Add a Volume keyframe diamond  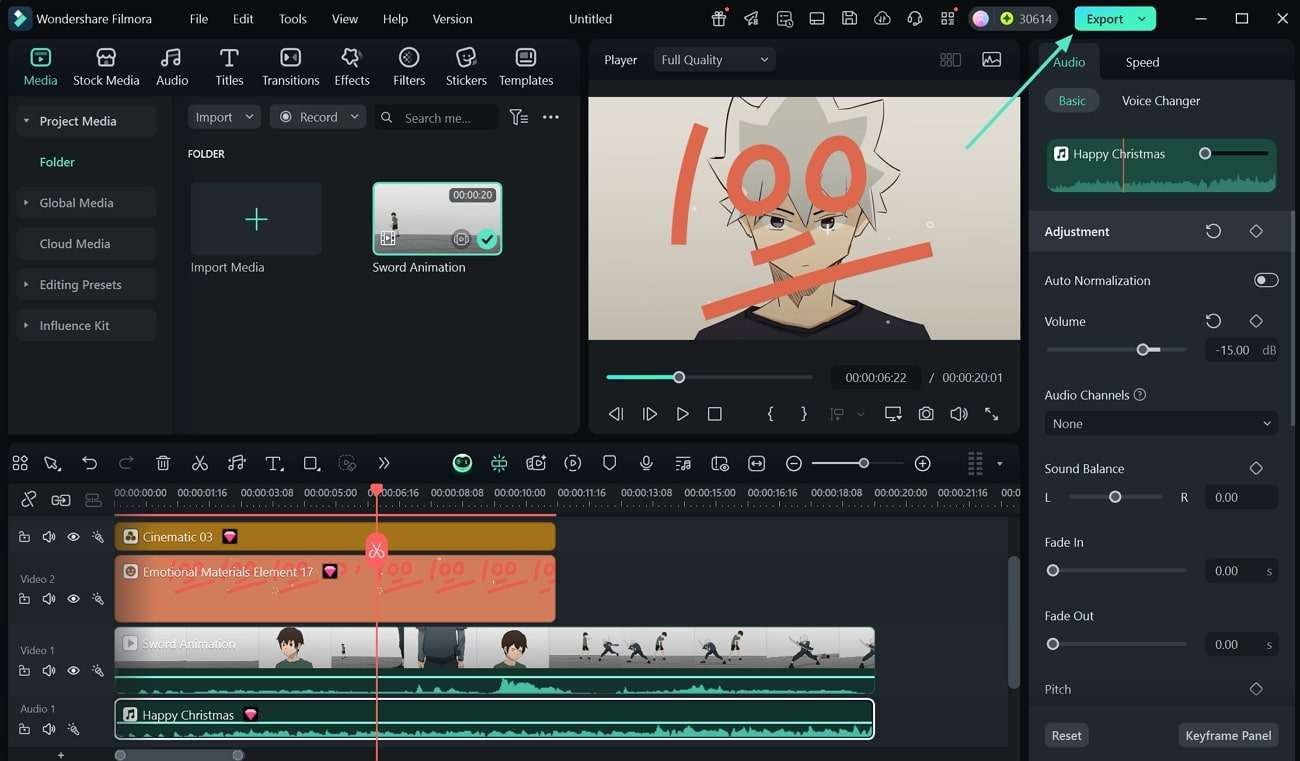(x=1256, y=321)
